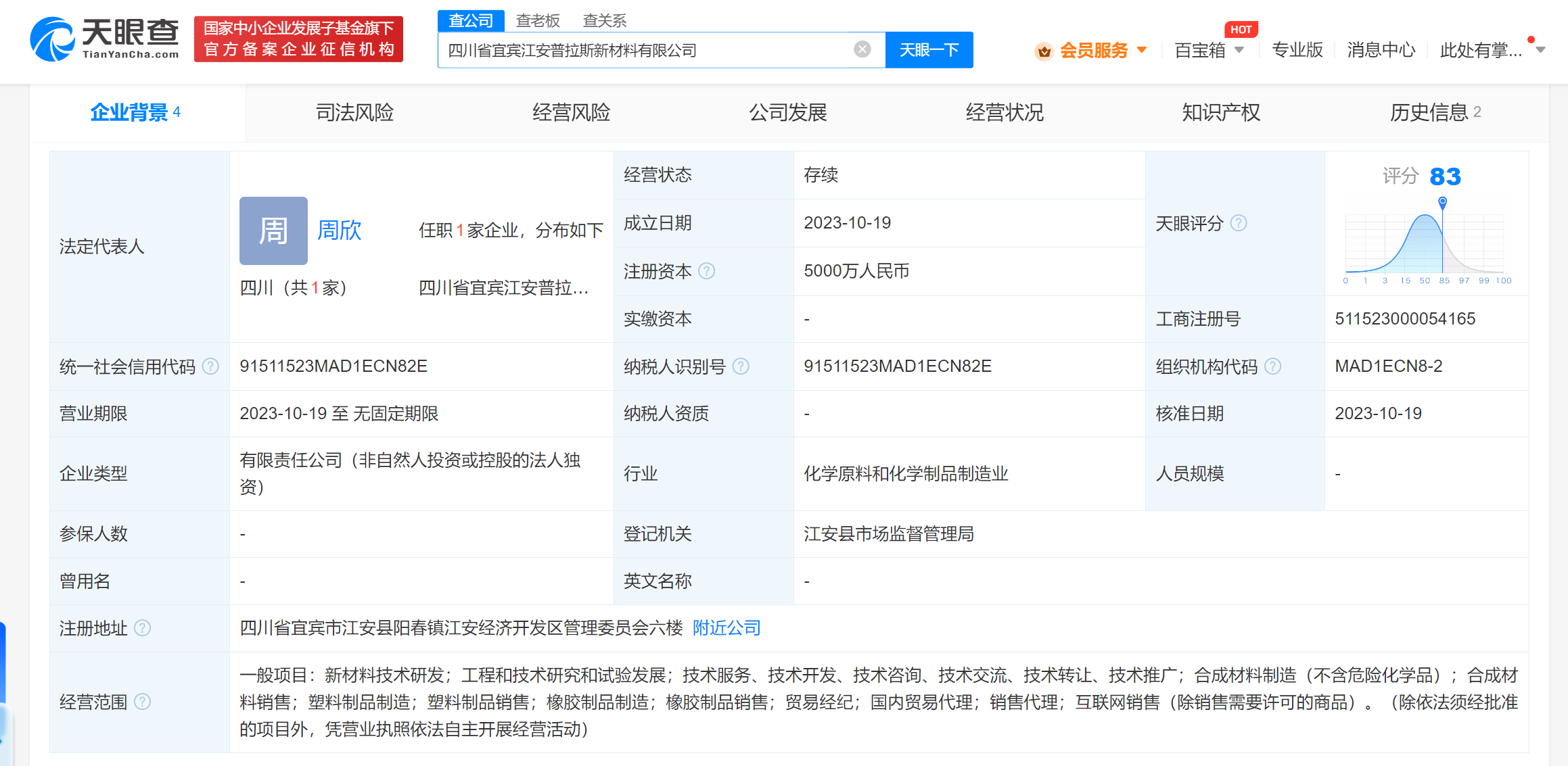Click the help icon next to 经营范围

pos(142,702)
